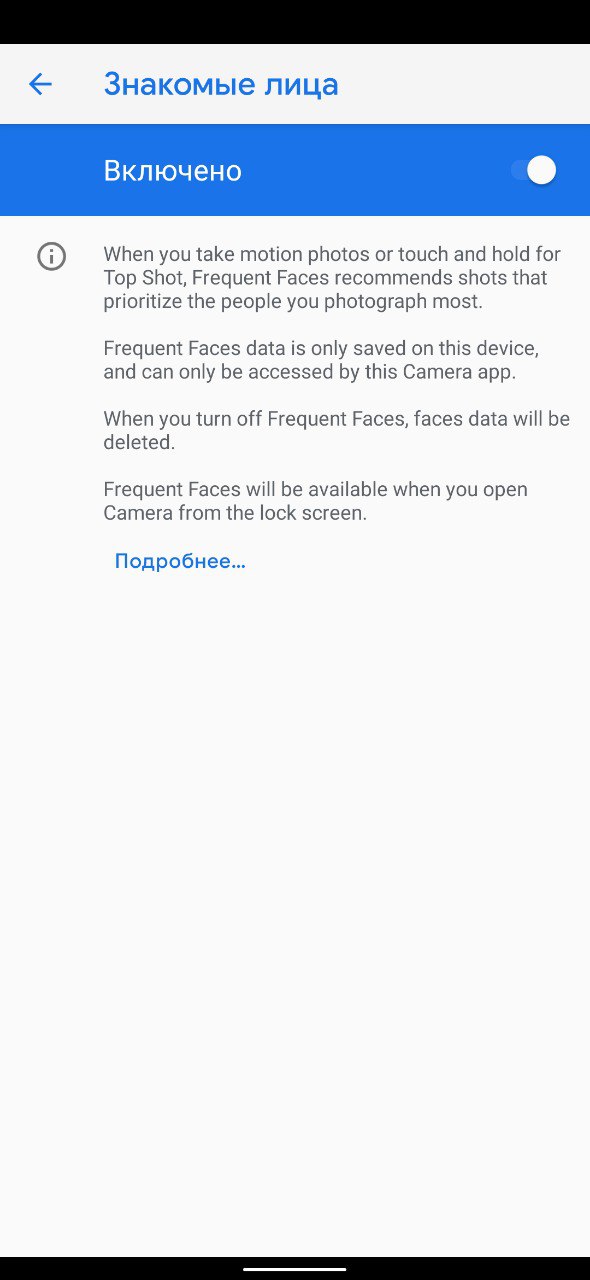The width and height of the screenshot is (590, 1280).
Task: Click the paragraph starting "When you take motion photos"
Action: (332, 278)
